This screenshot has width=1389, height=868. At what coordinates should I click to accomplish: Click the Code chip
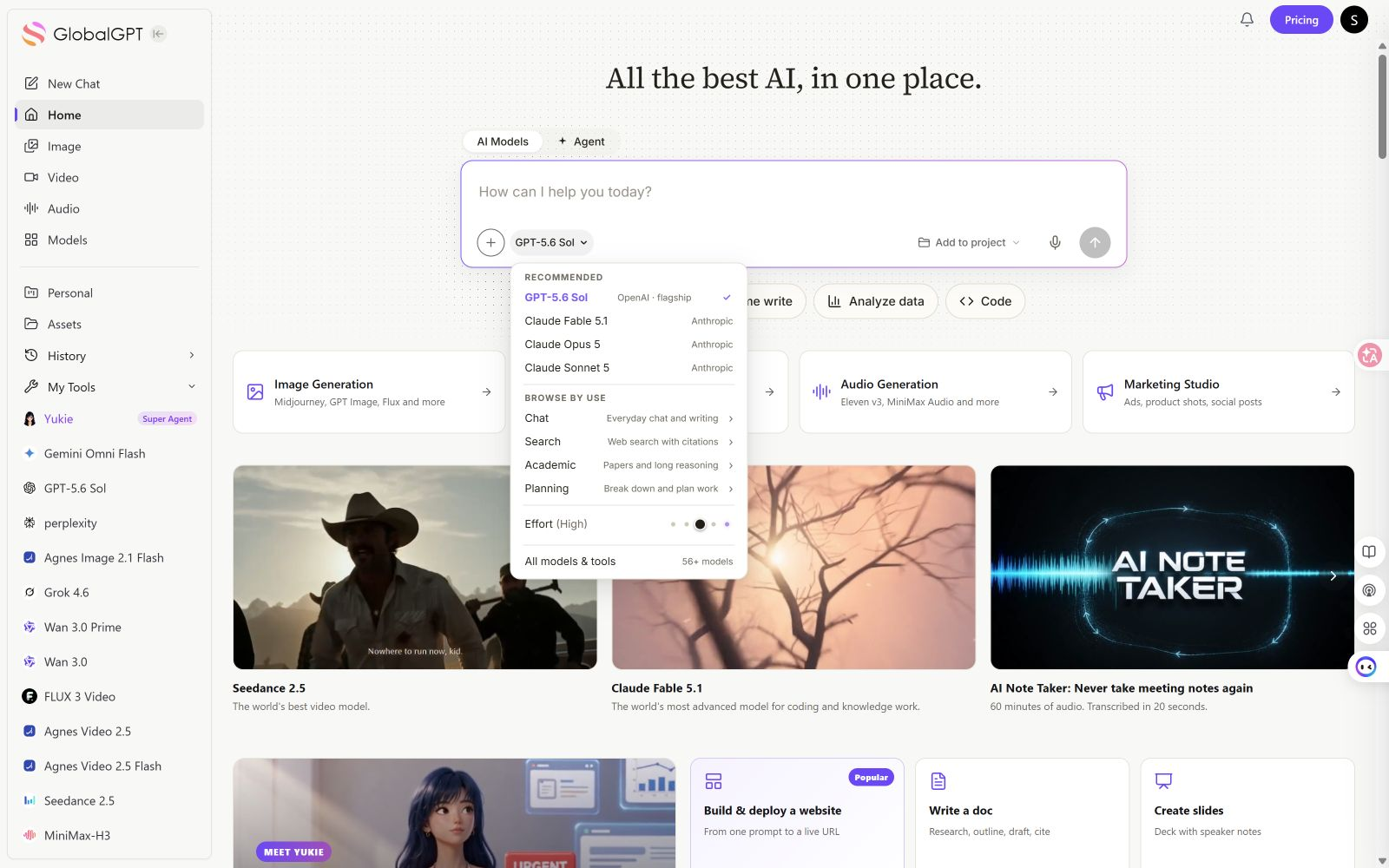coord(985,301)
